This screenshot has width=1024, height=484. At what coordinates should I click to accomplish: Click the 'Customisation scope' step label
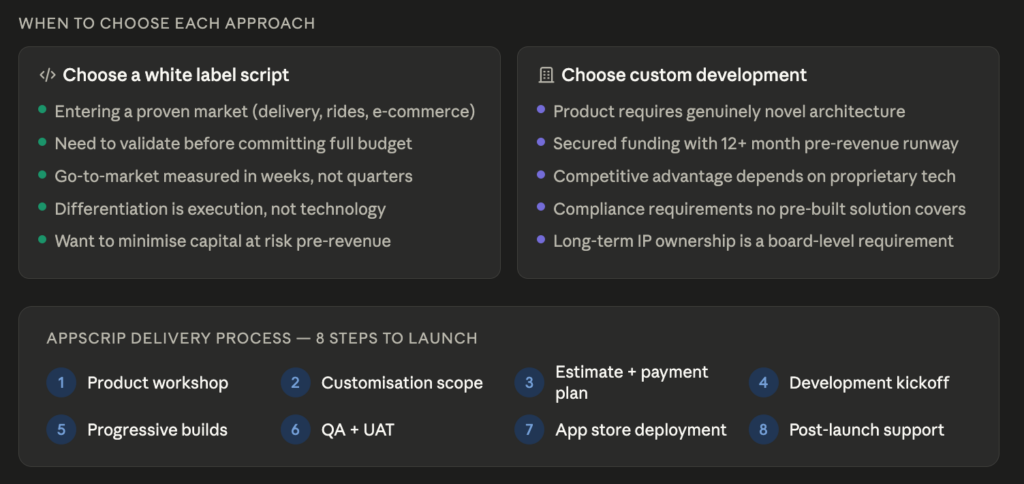(402, 383)
